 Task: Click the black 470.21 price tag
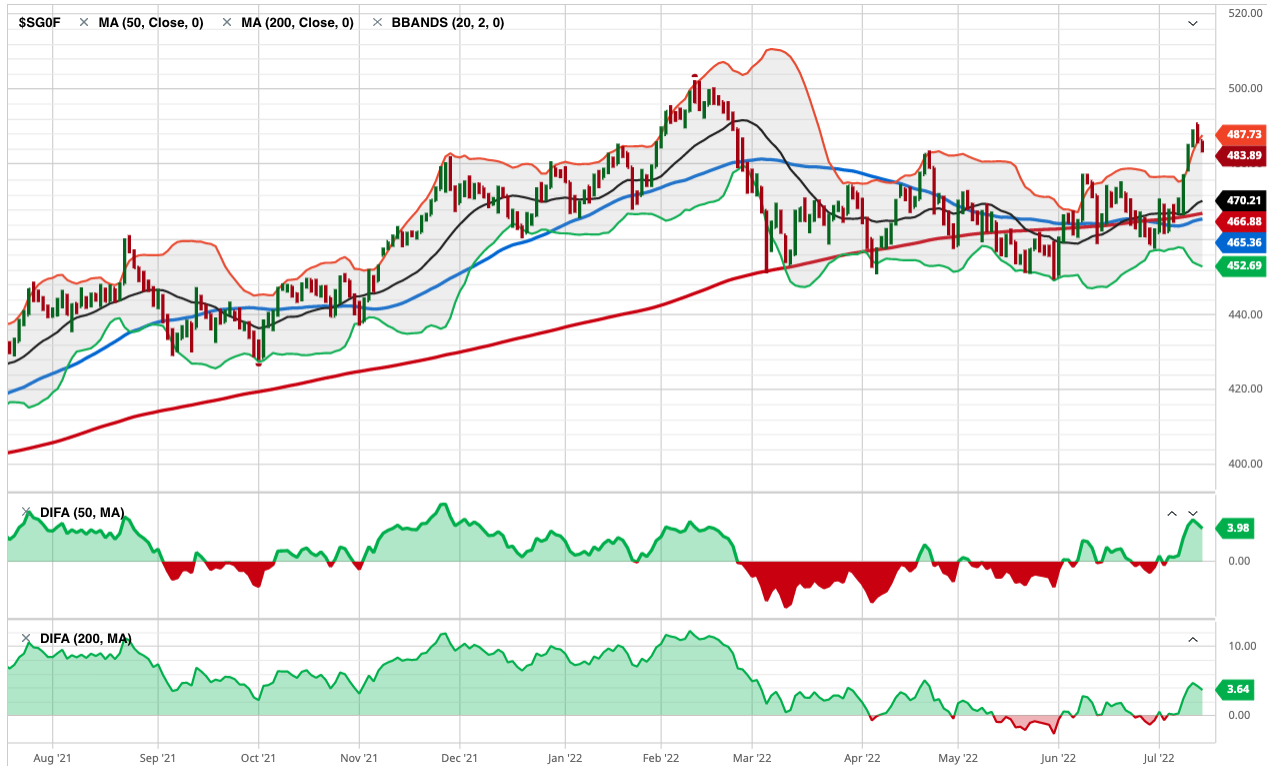(x=1241, y=200)
